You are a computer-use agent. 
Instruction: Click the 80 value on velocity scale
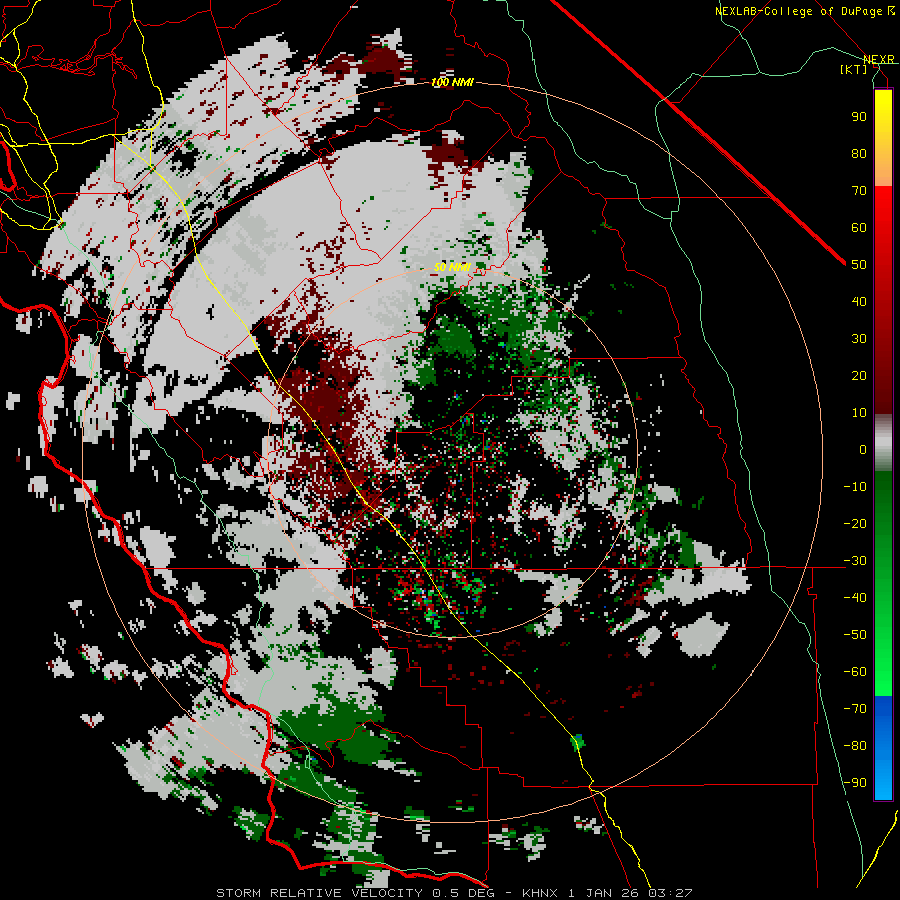[x=859, y=153]
